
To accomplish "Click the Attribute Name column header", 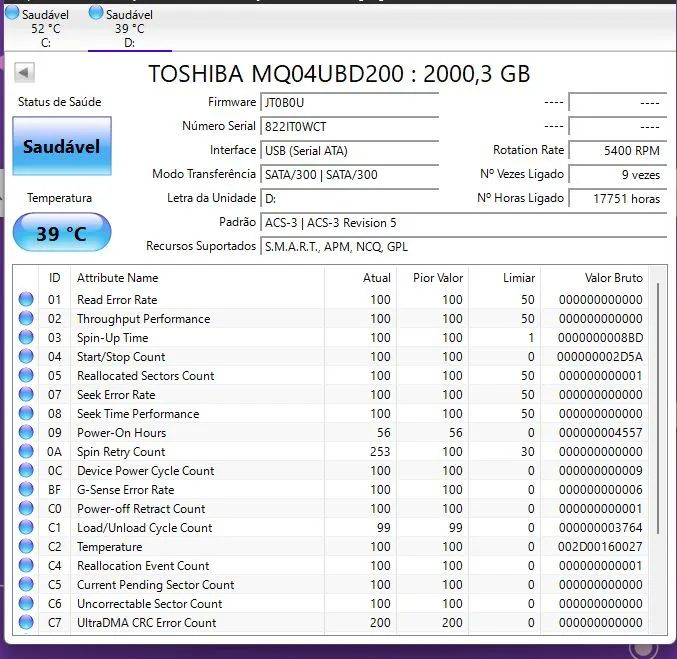I will pos(197,278).
